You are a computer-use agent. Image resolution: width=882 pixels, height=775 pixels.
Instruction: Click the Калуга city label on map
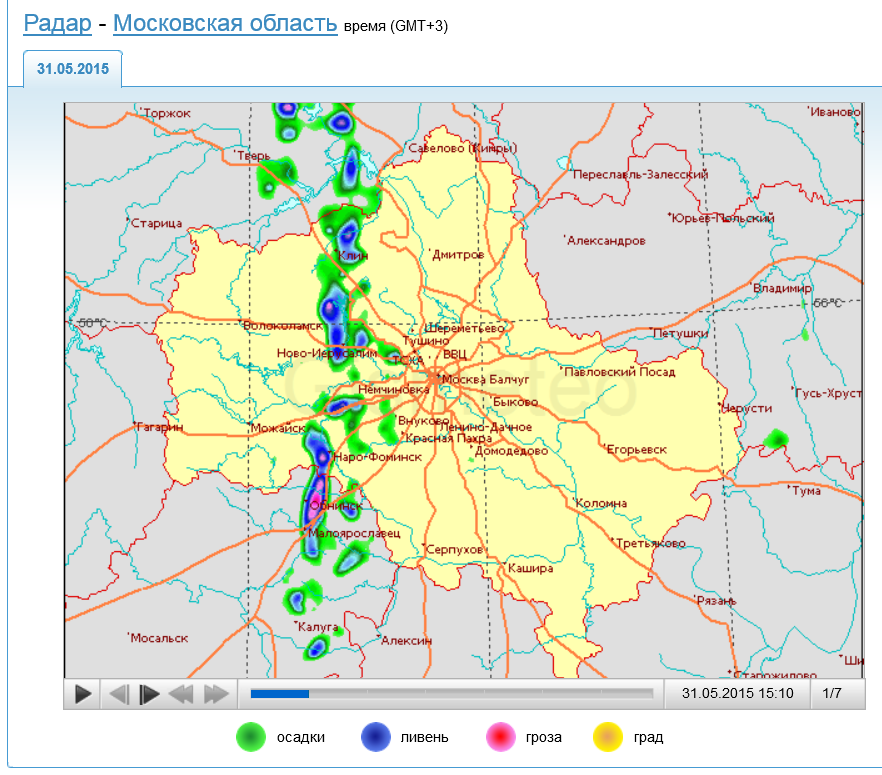click(319, 627)
